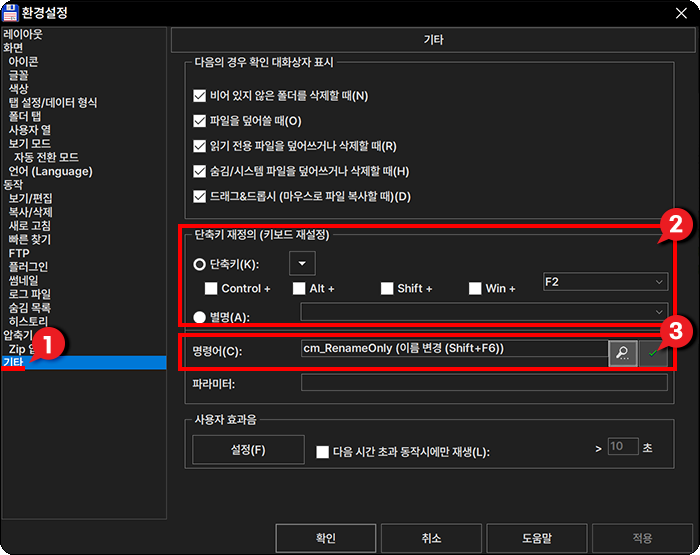Screen dimensions: 700x555
Task: Select 로그 파일 in the settings tree
Action: [x=30, y=294]
